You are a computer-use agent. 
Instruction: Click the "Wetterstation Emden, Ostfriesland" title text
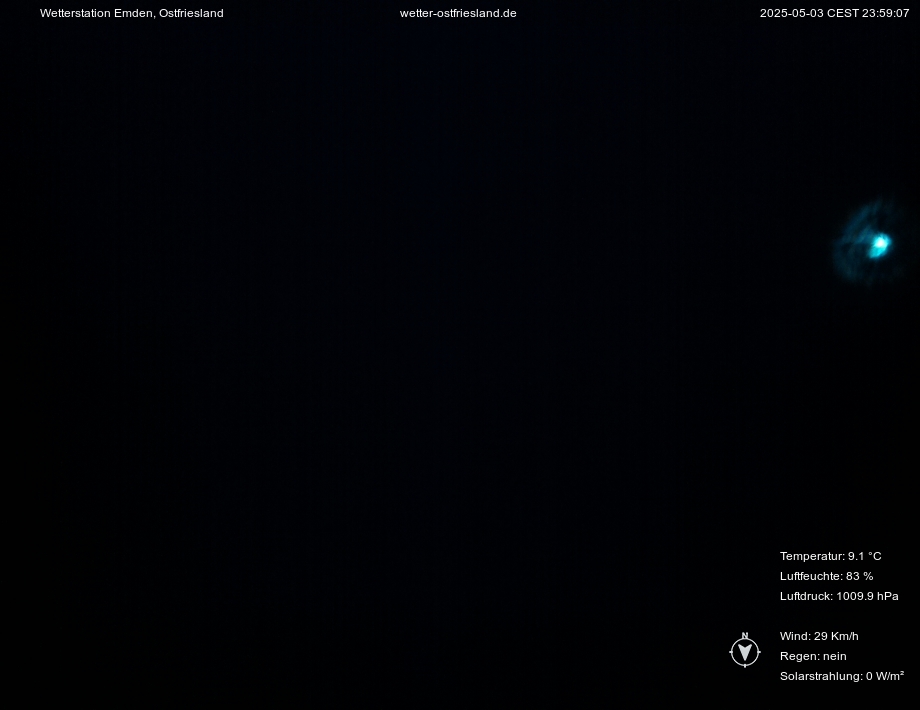pos(131,13)
